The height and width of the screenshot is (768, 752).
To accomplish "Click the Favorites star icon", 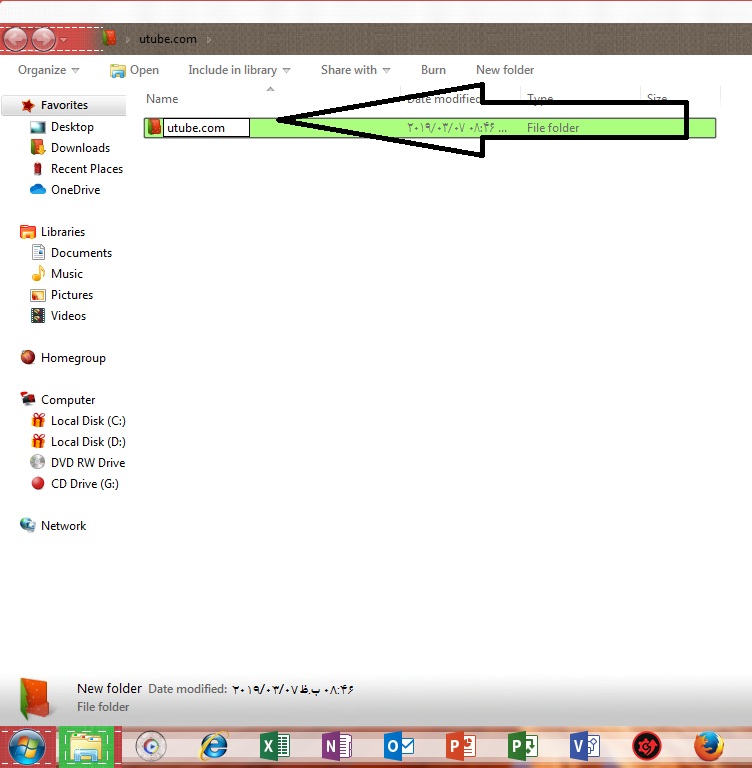I will point(28,105).
